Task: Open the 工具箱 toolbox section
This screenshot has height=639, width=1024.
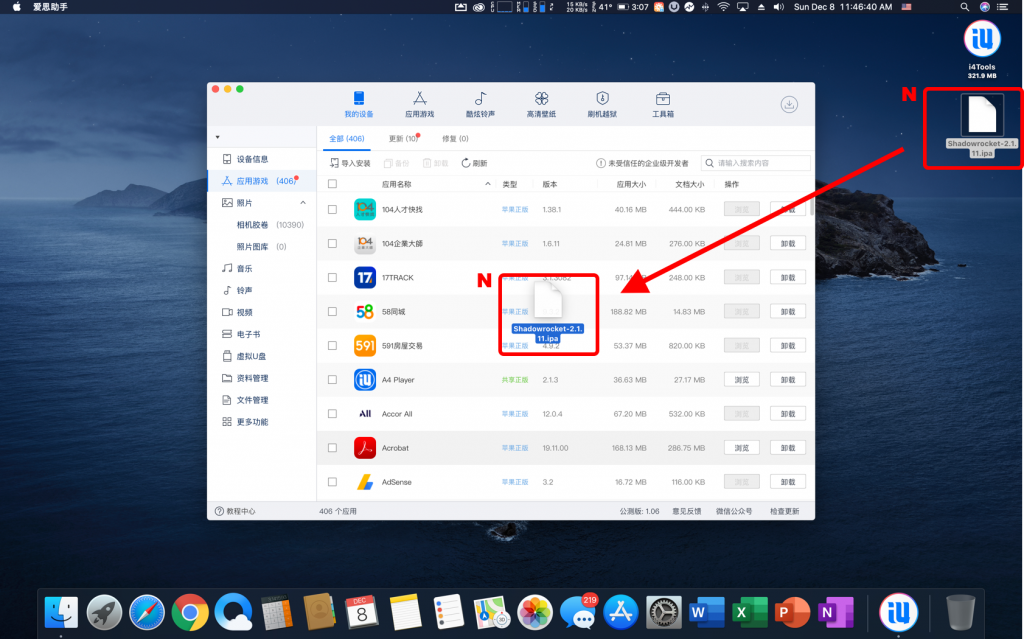Action: click(662, 104)
